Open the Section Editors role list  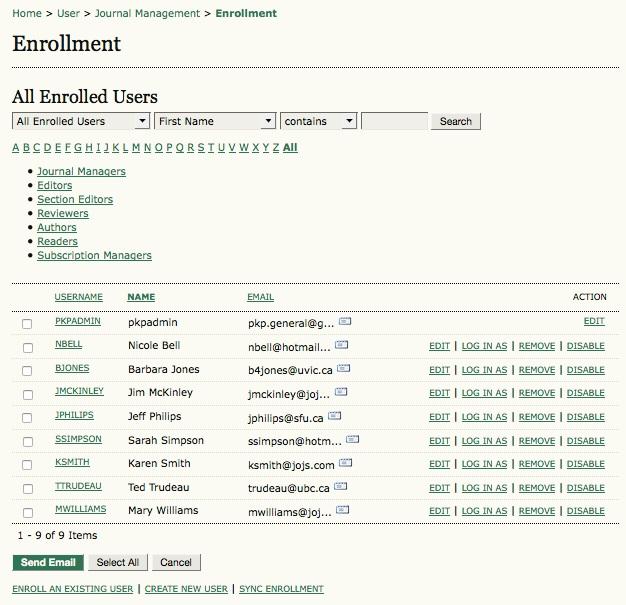(75, 199)
